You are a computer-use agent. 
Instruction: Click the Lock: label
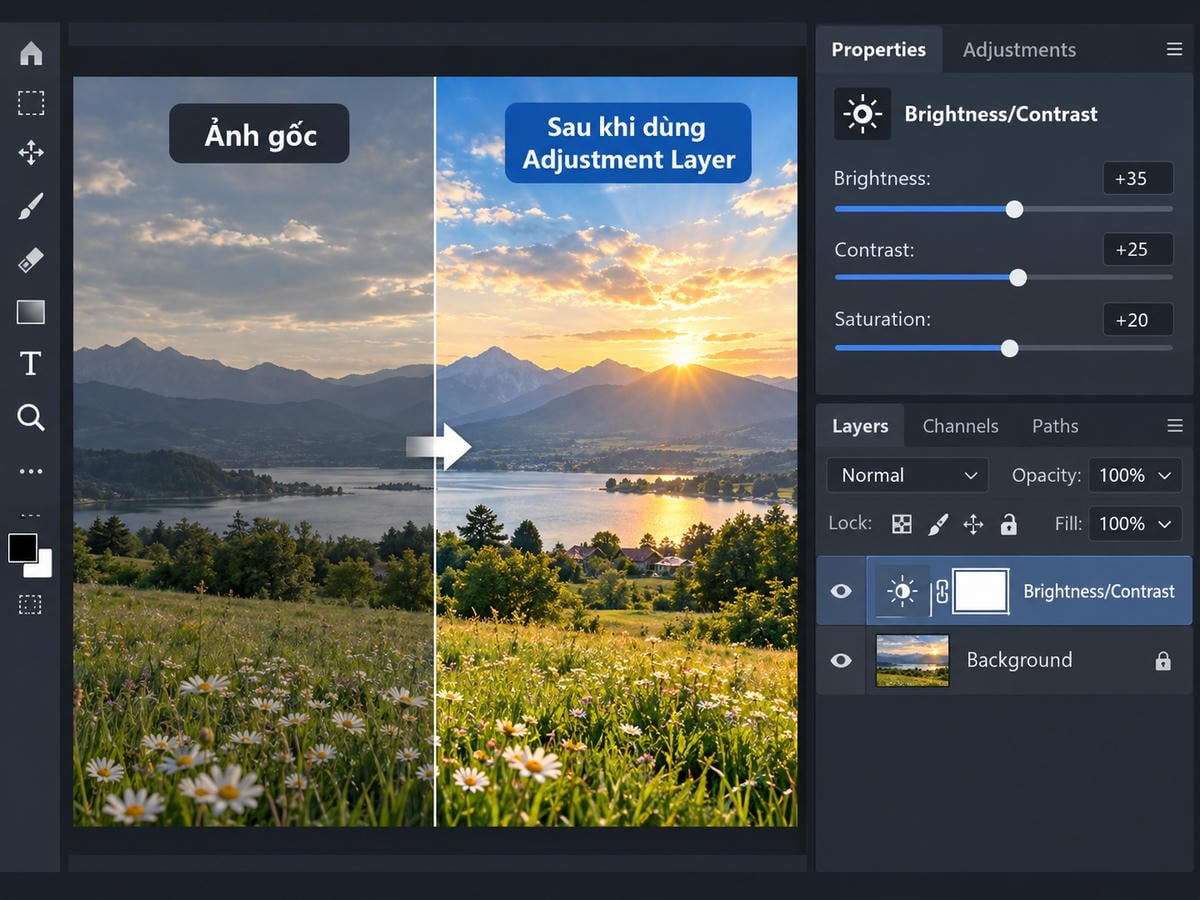[850, 523]
